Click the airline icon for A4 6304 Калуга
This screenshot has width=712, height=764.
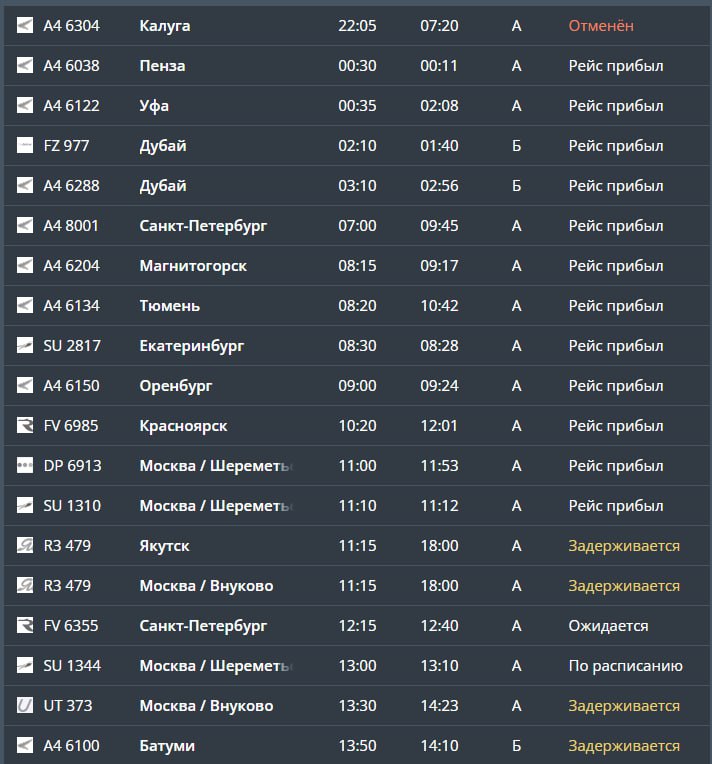pyautogui.click(x=25, y=26)
